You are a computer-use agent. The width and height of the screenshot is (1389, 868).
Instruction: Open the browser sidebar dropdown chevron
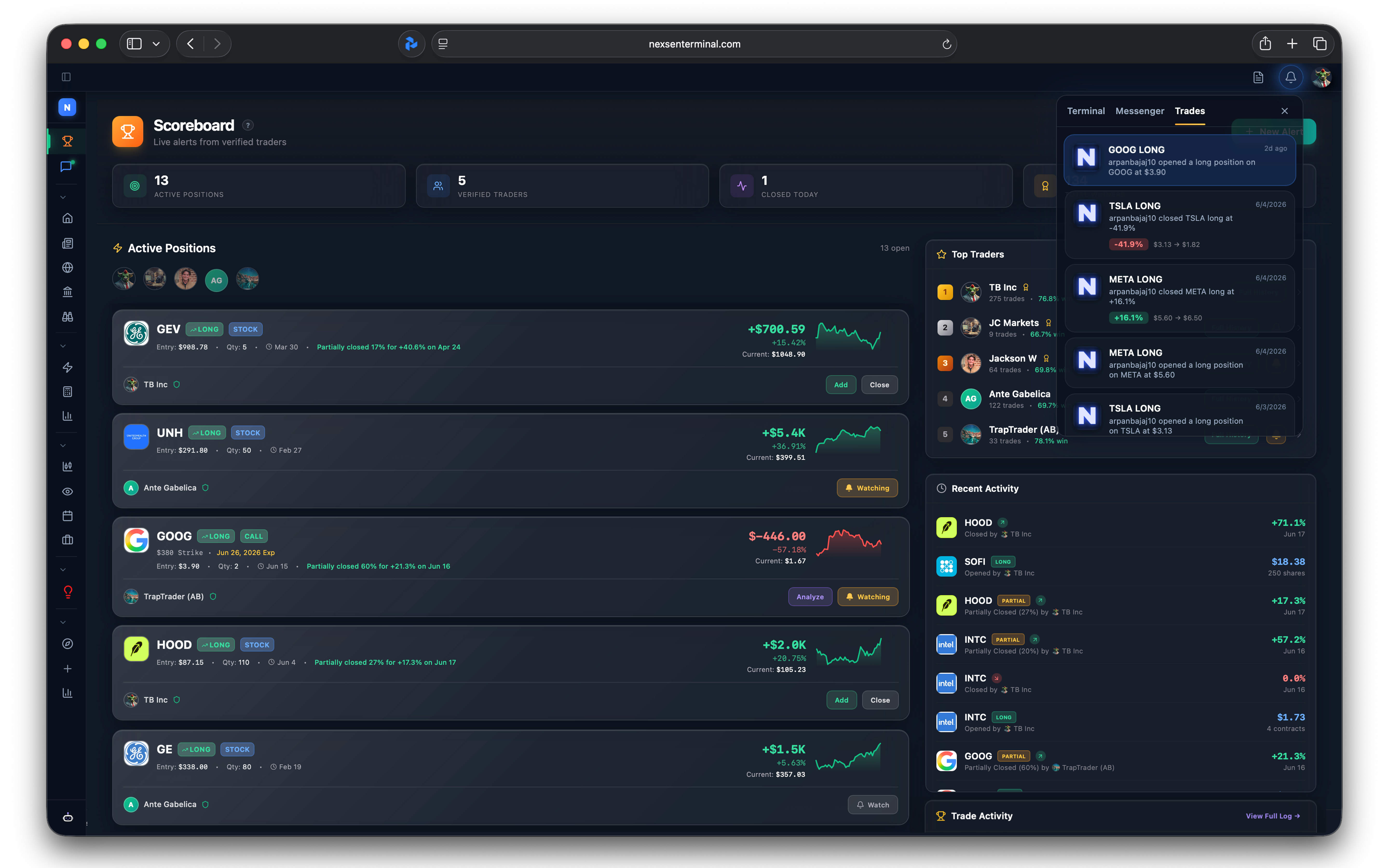pyautogui.click(x=156, y=44)
